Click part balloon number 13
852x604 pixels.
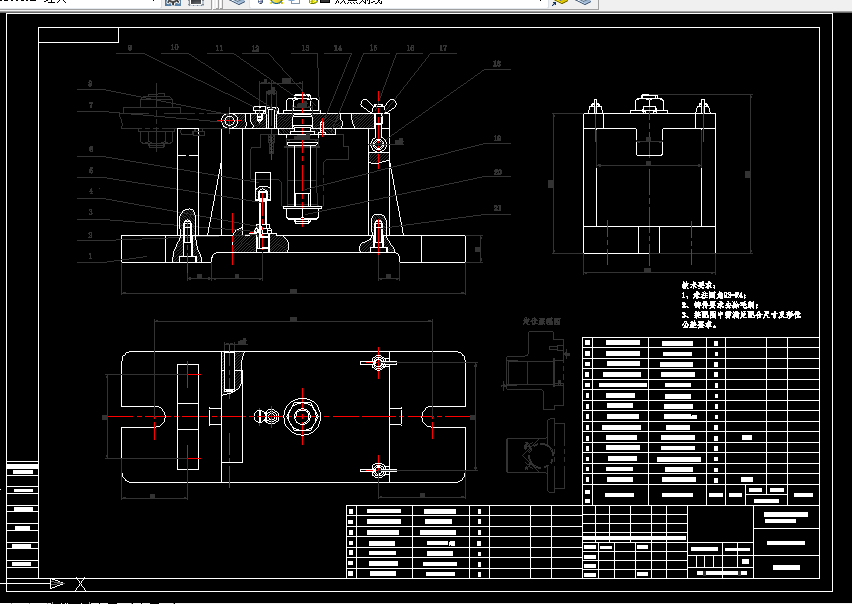click(305, 48)
